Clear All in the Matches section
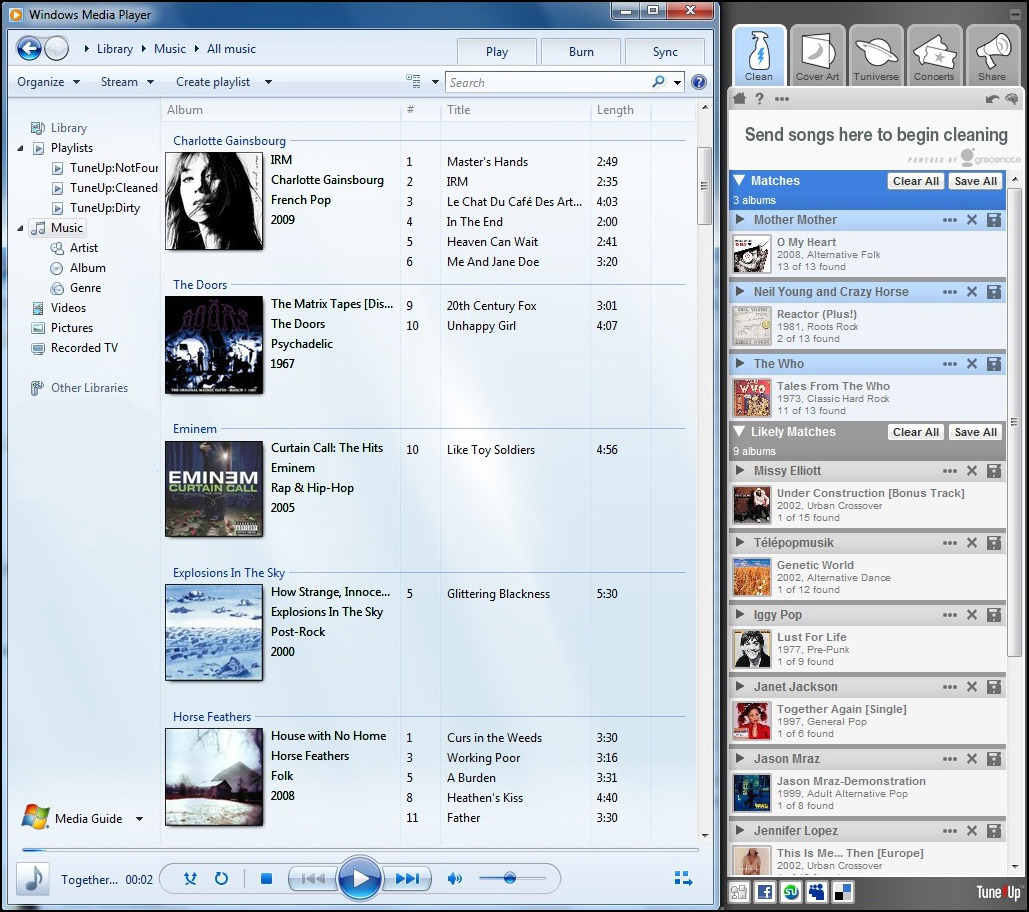Image resolution: width=1029 pixels, height=912 pixels. pyautogui.click(x=915, y=181)
